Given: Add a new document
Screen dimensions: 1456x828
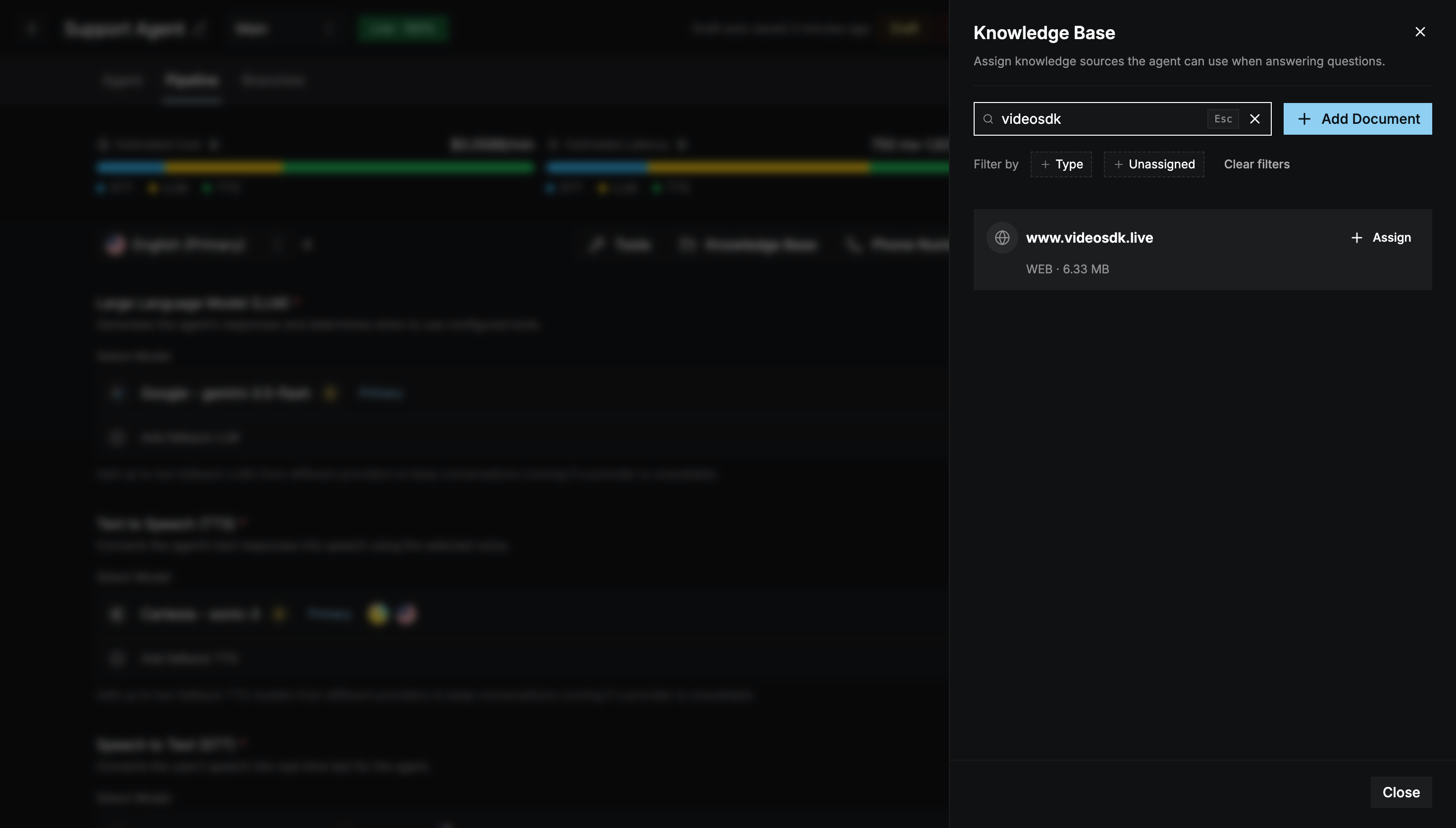Looking at the screenshot, I should (x=1357, y=119).
